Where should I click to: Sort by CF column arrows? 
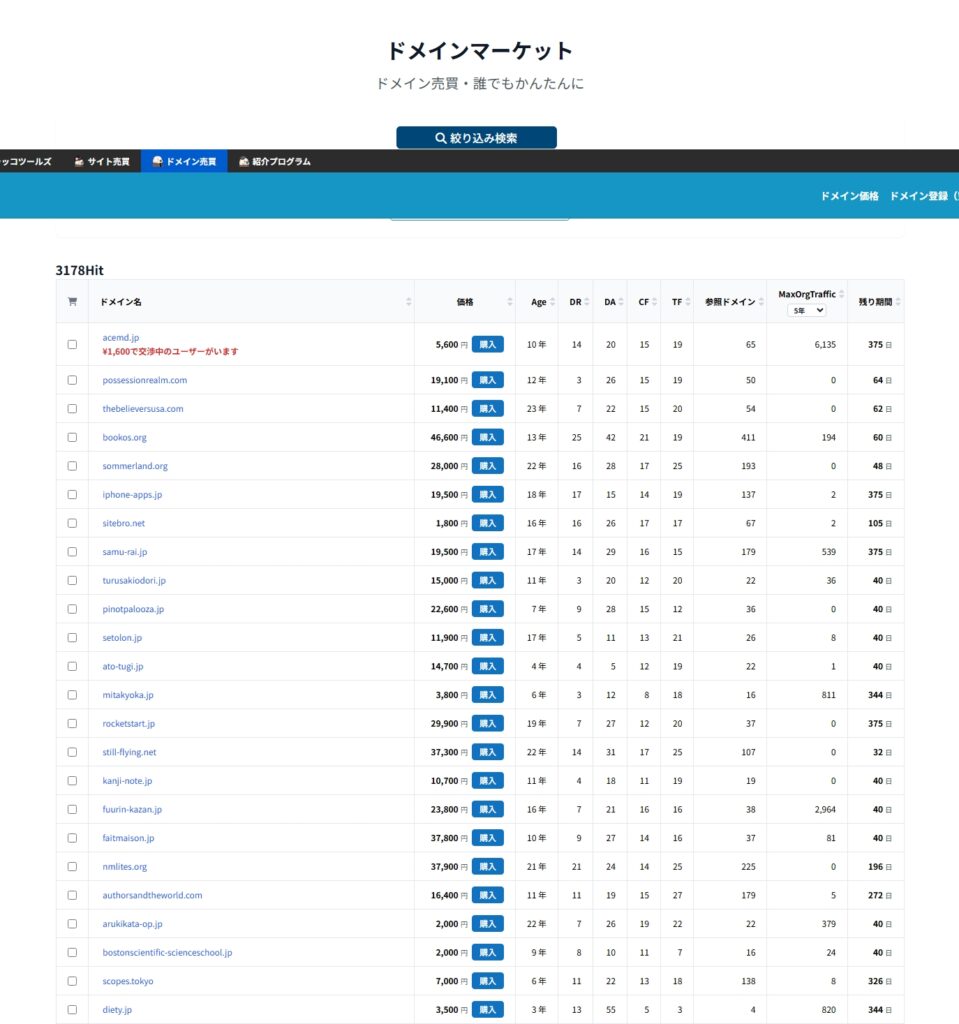point(655,302)
